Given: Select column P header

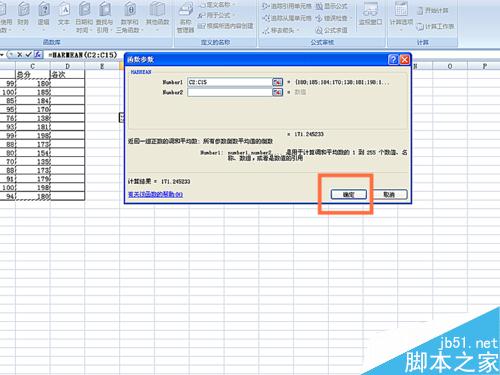Looking at the screenshot, I should pyautogui.click(x=484, y=66).
